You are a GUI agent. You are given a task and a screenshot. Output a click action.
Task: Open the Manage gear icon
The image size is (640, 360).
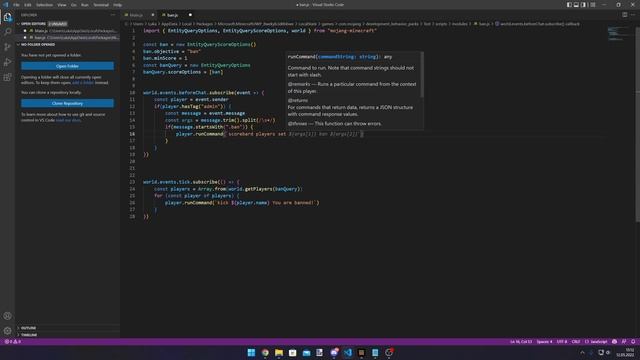coord(7,331)
